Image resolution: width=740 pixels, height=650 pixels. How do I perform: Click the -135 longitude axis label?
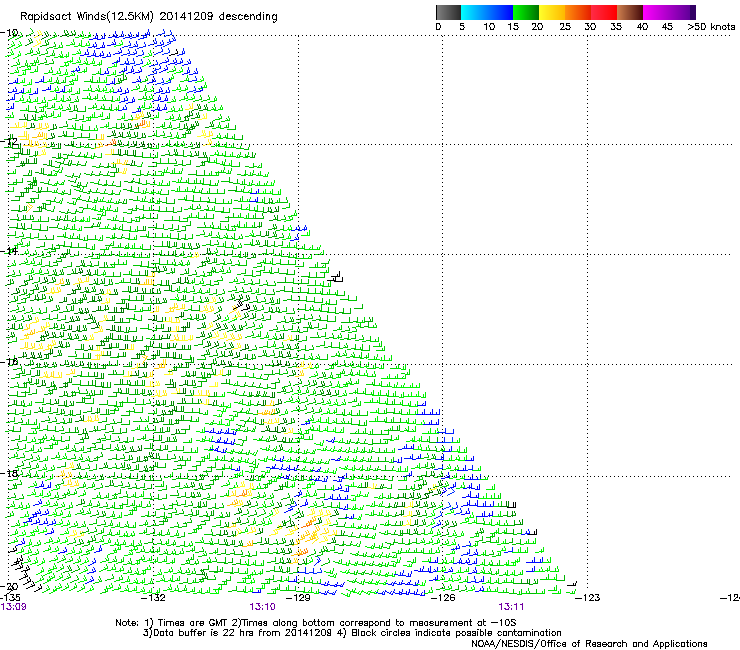pos(10,598)
